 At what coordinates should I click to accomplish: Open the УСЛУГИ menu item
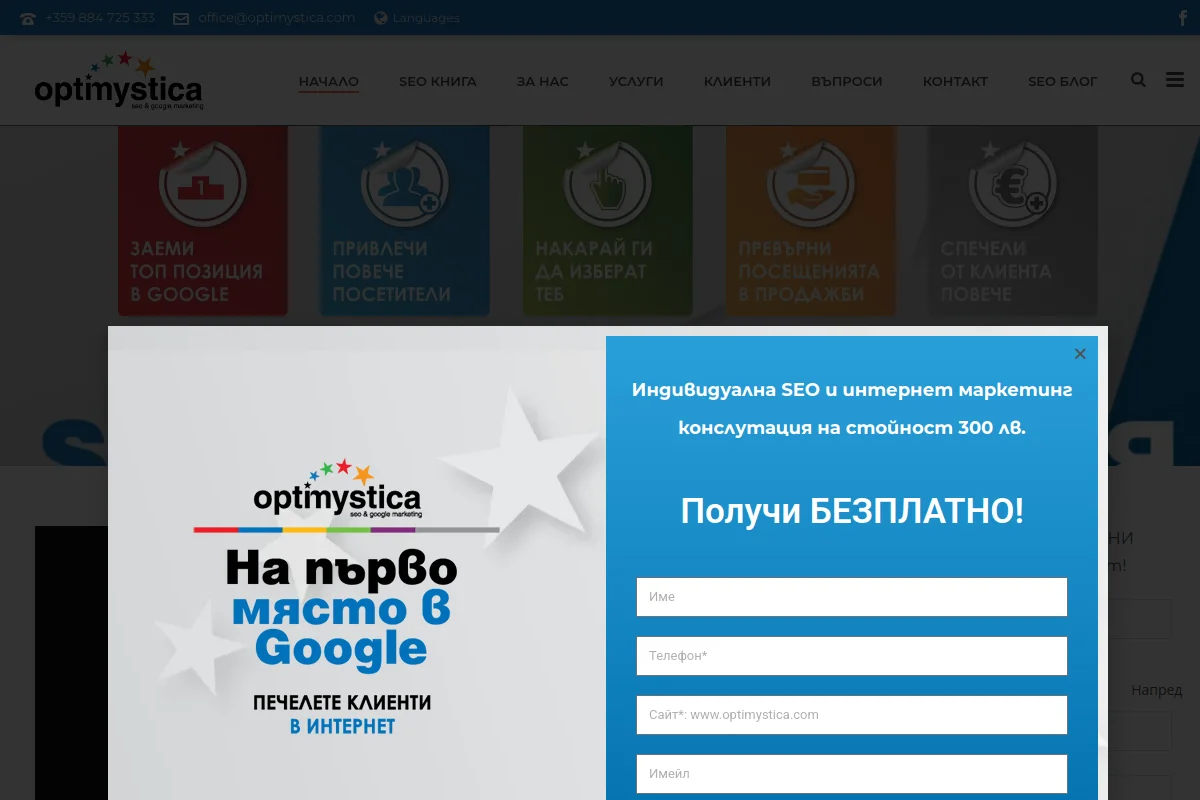pos(636,82)
